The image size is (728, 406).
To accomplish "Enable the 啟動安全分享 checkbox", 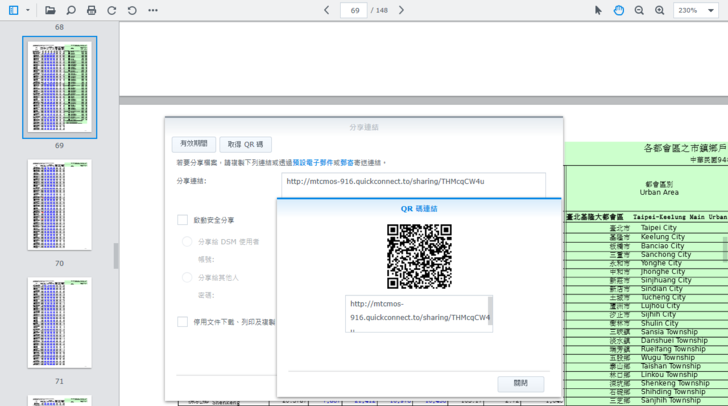I will point(183,220).
